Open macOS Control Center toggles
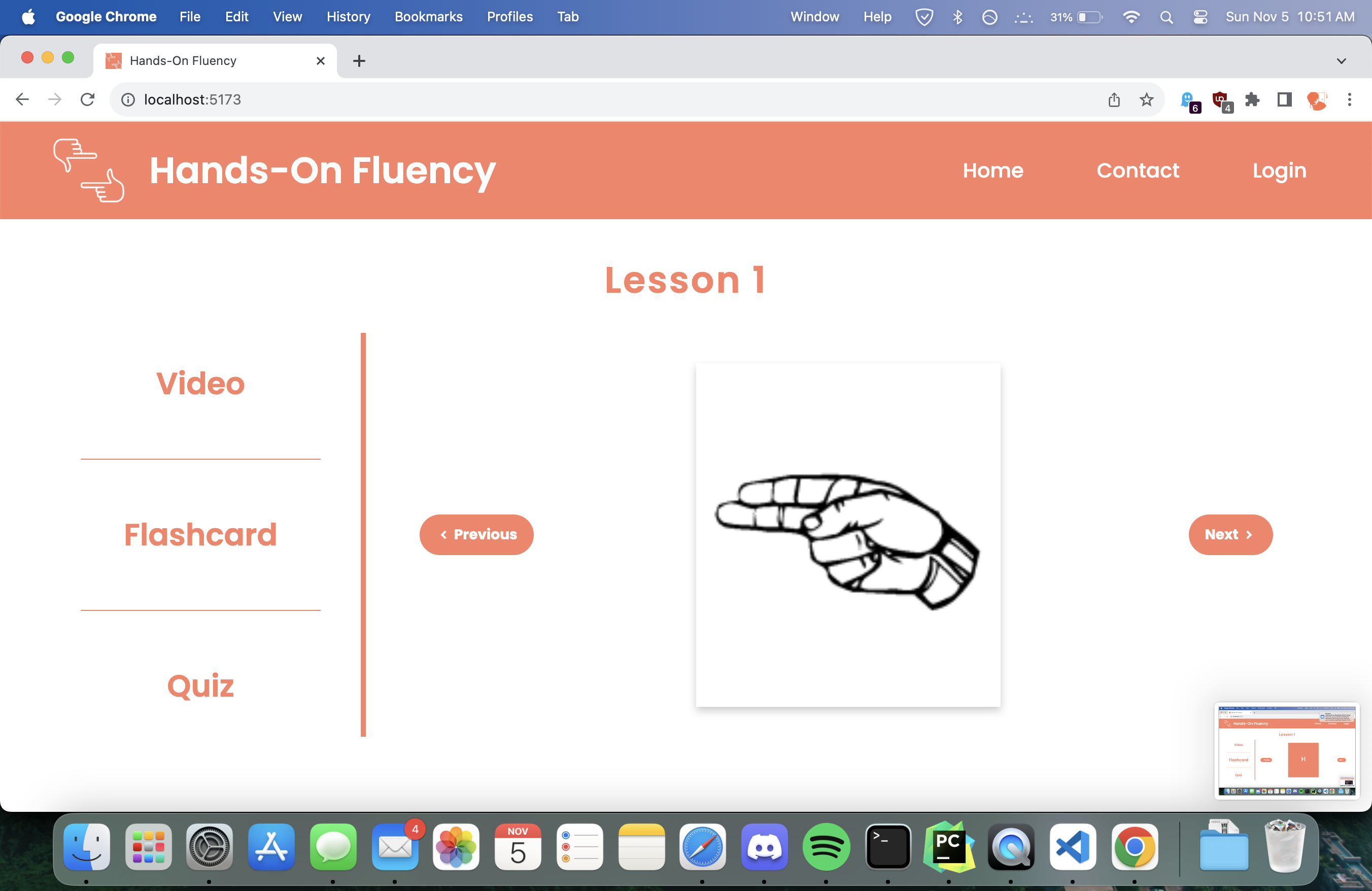The image size is (1372, 891). click(1200, 17)
